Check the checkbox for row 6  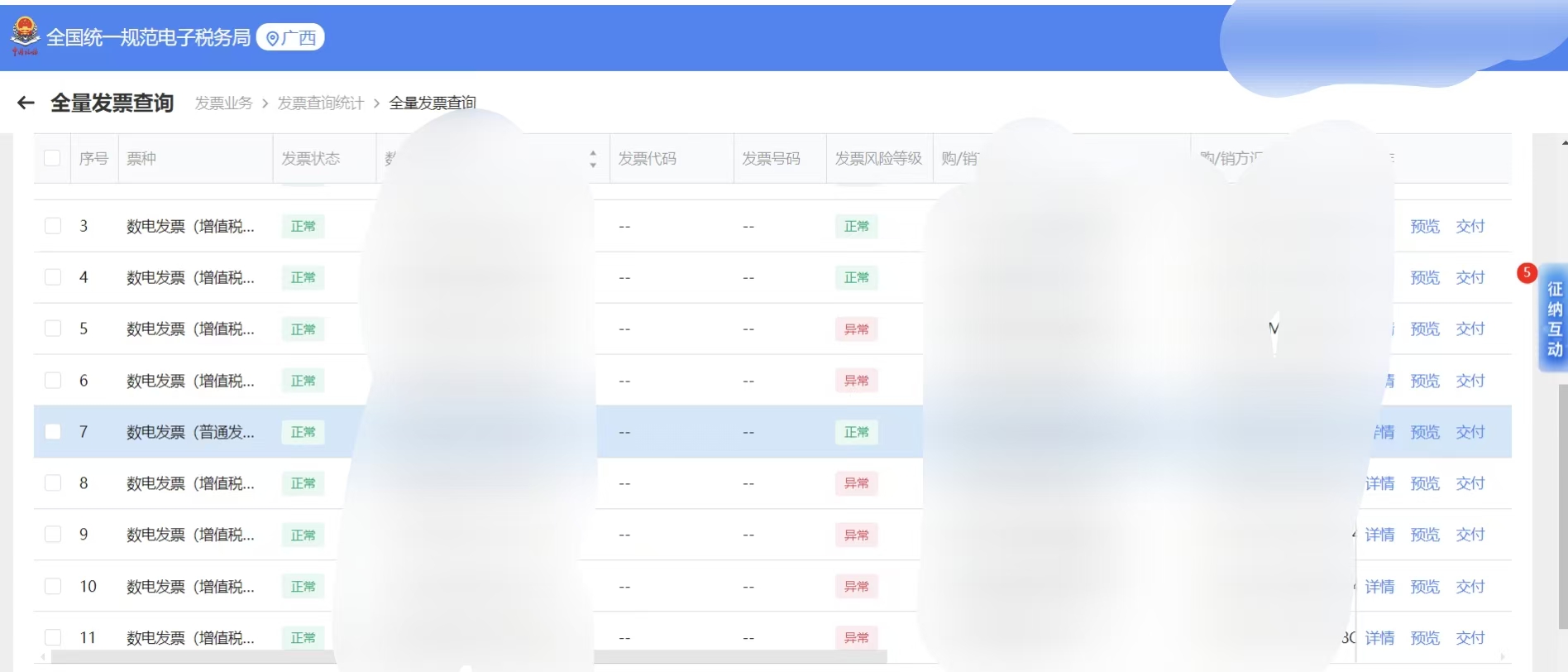pyautogui.click(x=53, y=381)
